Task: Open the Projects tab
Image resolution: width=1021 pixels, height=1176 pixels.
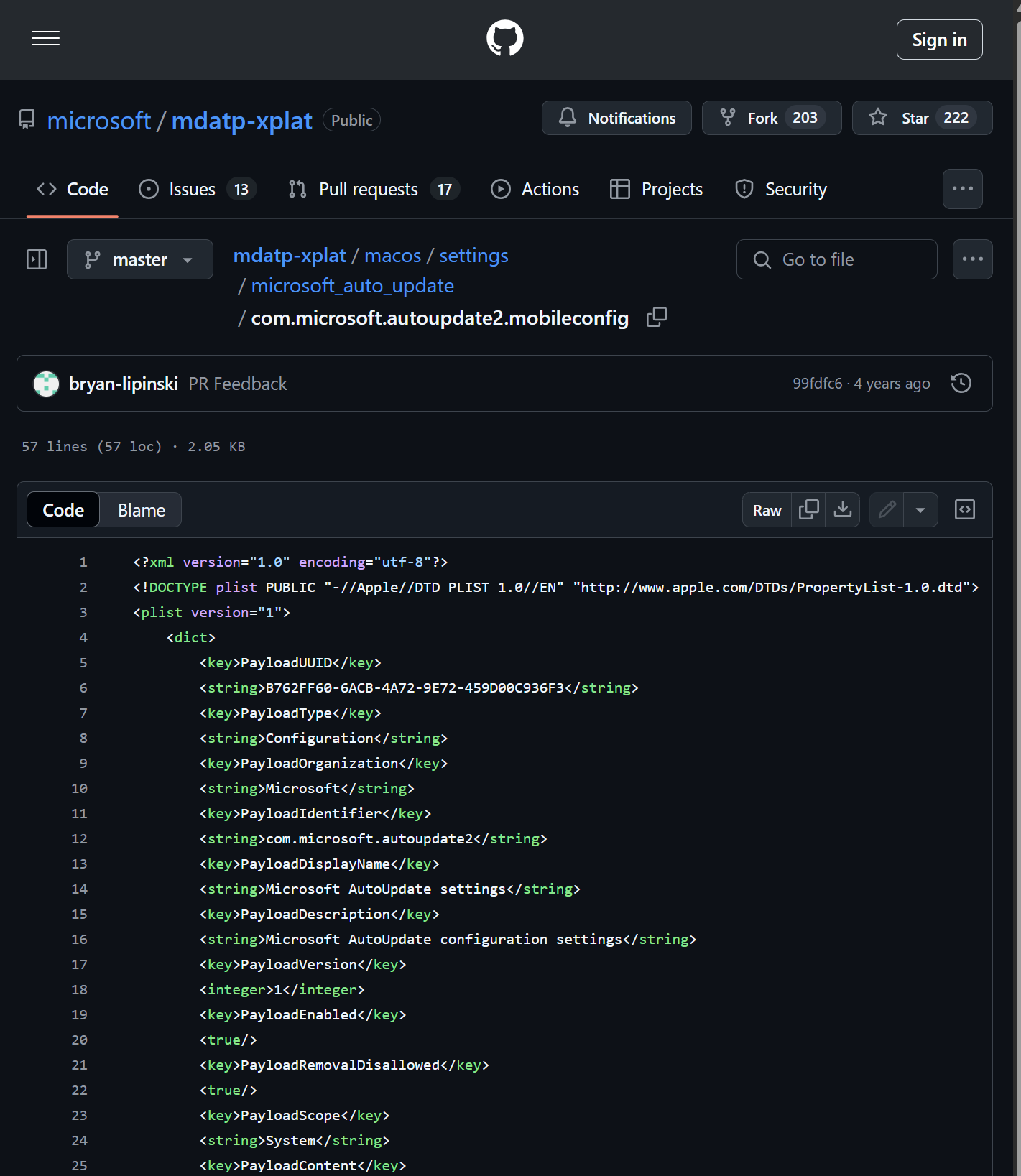Action: pos(656,189)
